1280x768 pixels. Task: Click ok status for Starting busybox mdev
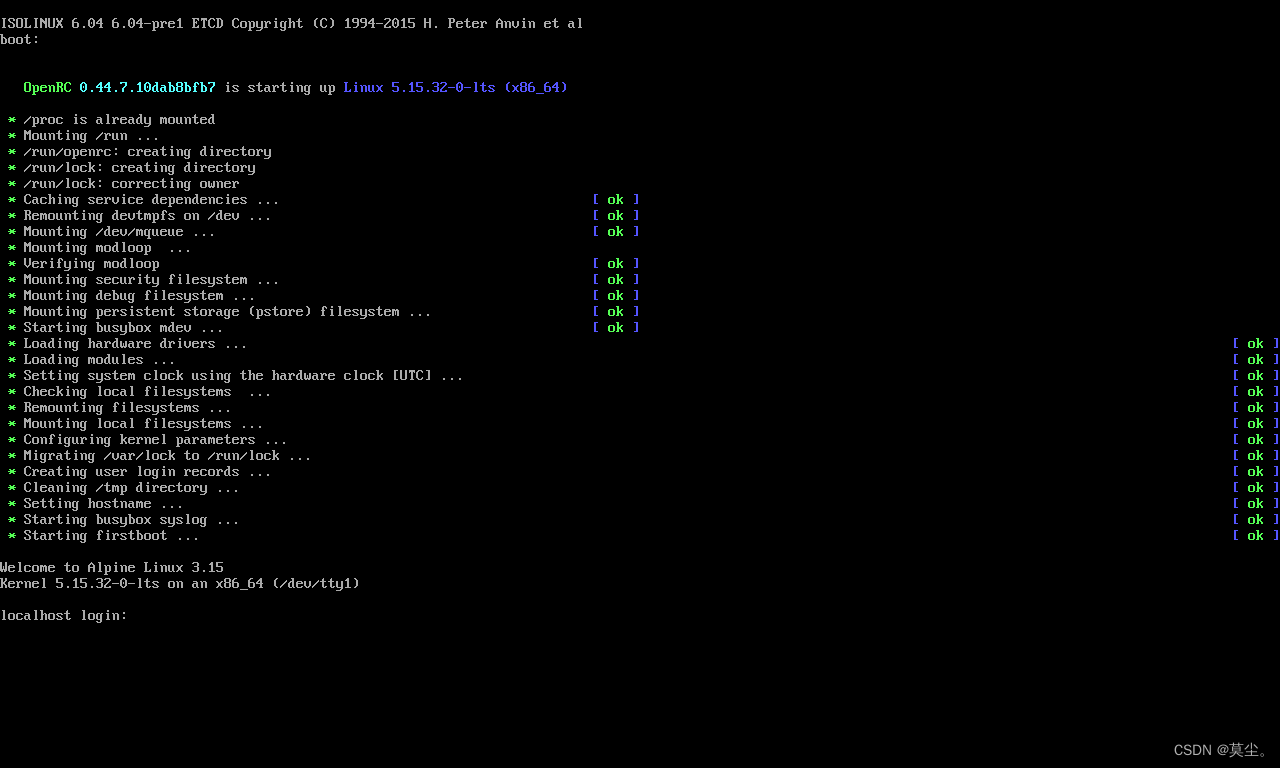tap(616, 327)
